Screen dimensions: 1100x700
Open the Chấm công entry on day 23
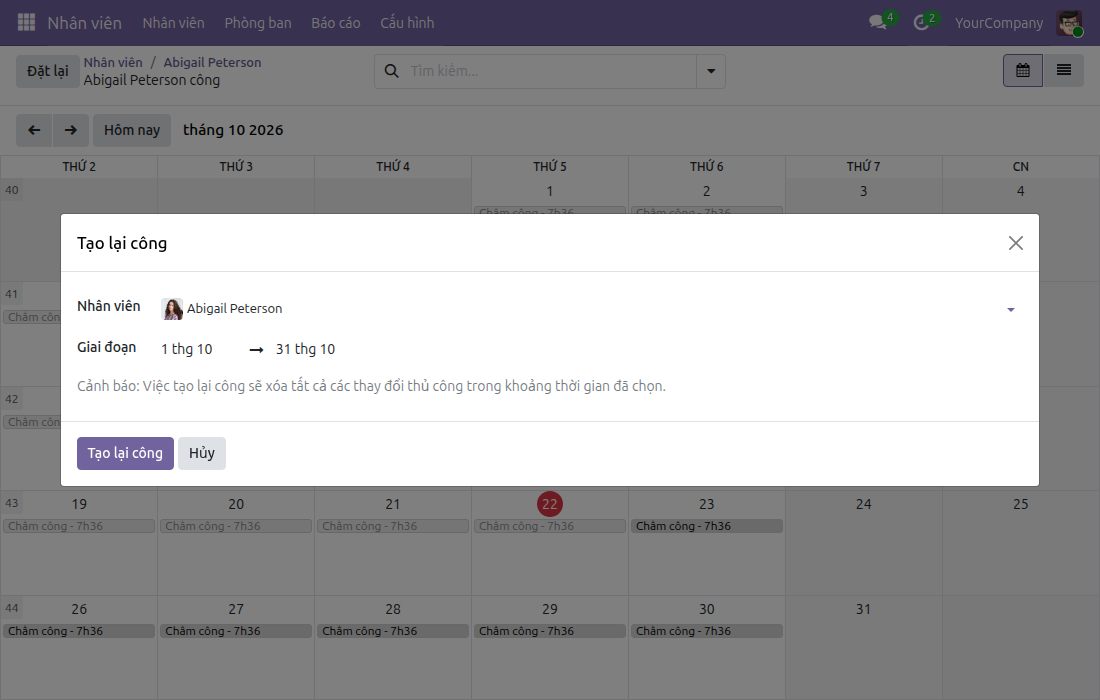pos(706,526)
